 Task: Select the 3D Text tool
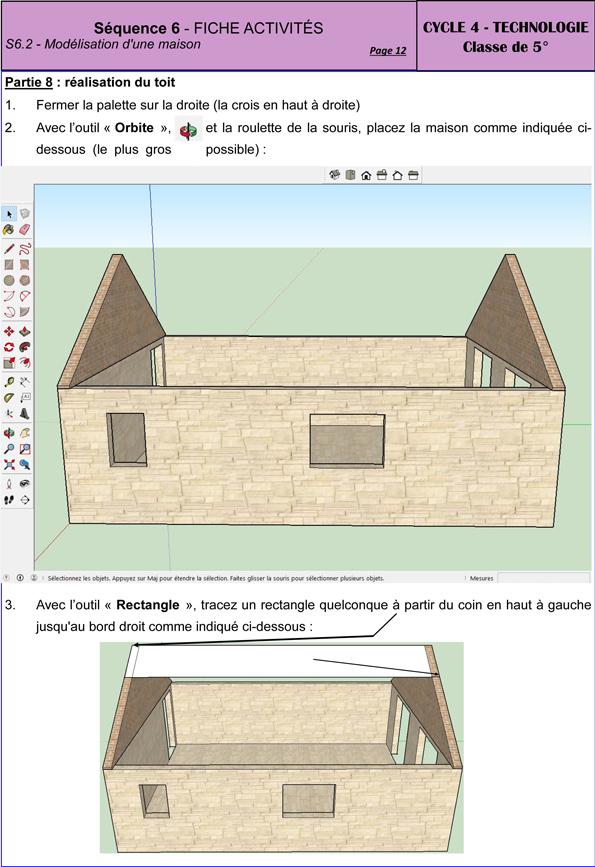click(24, 414)
